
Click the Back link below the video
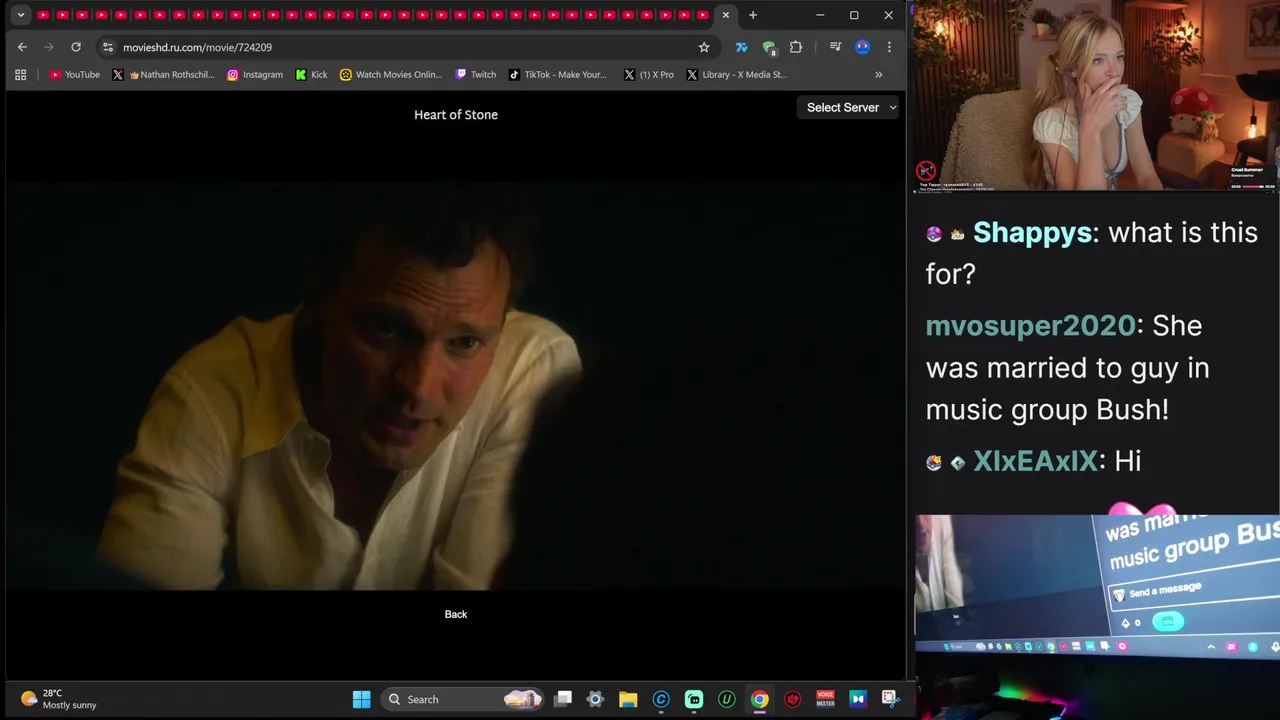pos(456,614)
